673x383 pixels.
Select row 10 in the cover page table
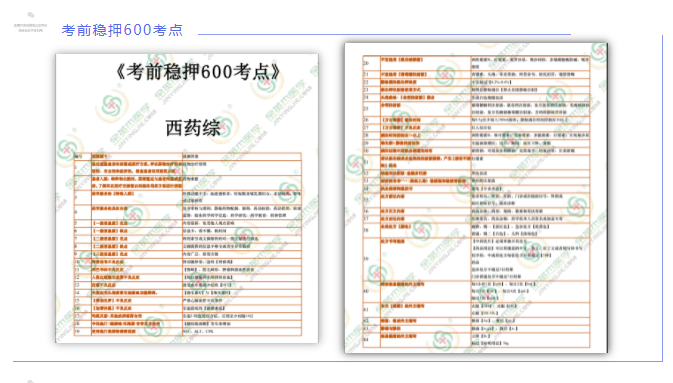(x=188, y=261)
